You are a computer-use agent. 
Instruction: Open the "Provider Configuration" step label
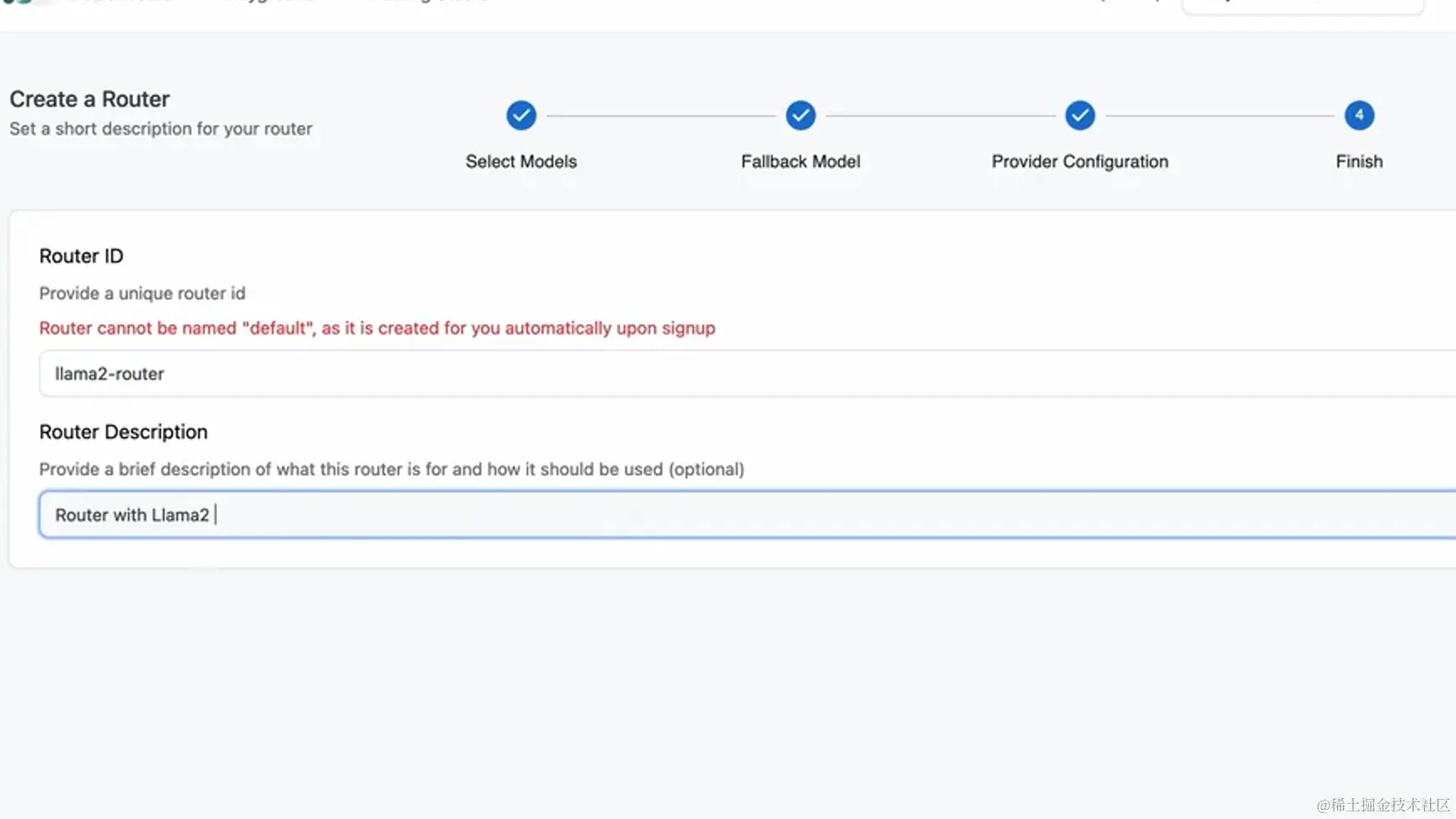pyautogui.click(x=1080, y=162)
